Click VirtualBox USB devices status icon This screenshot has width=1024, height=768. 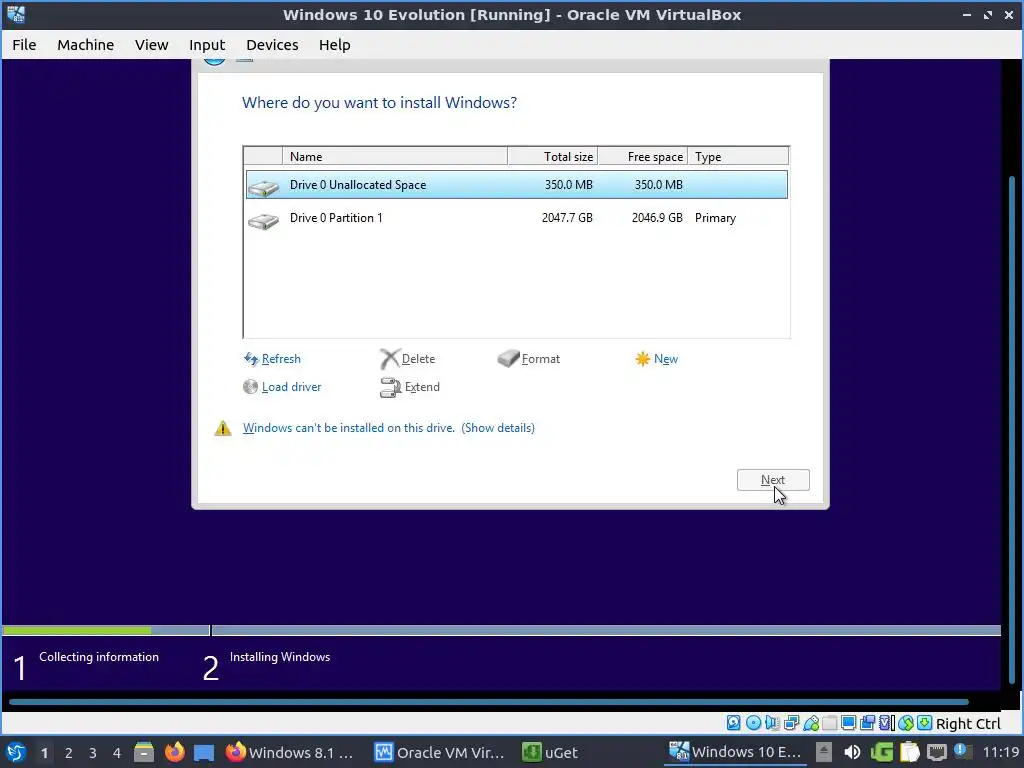810,723
